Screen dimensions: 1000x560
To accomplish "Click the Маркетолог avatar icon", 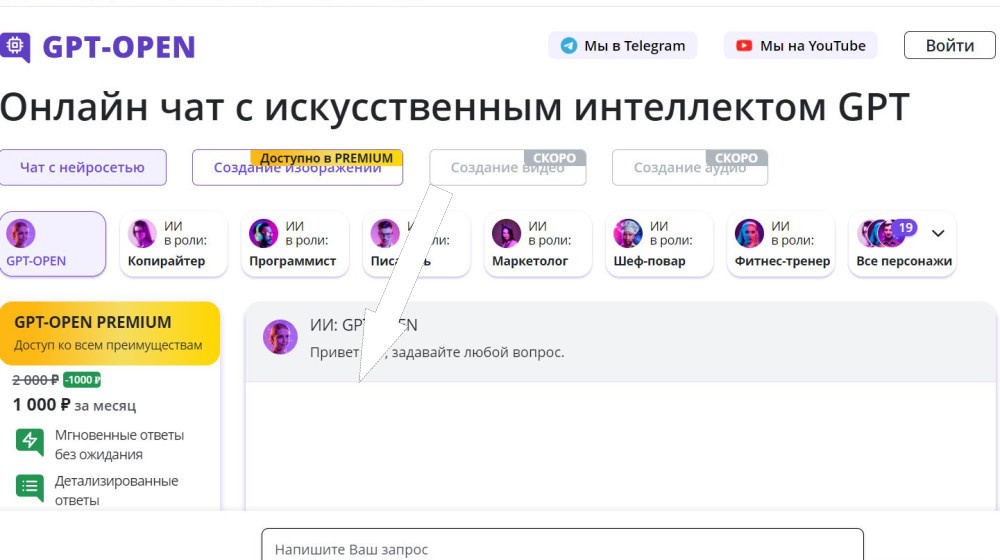I will pyautogui.click(x=506, y=233).
